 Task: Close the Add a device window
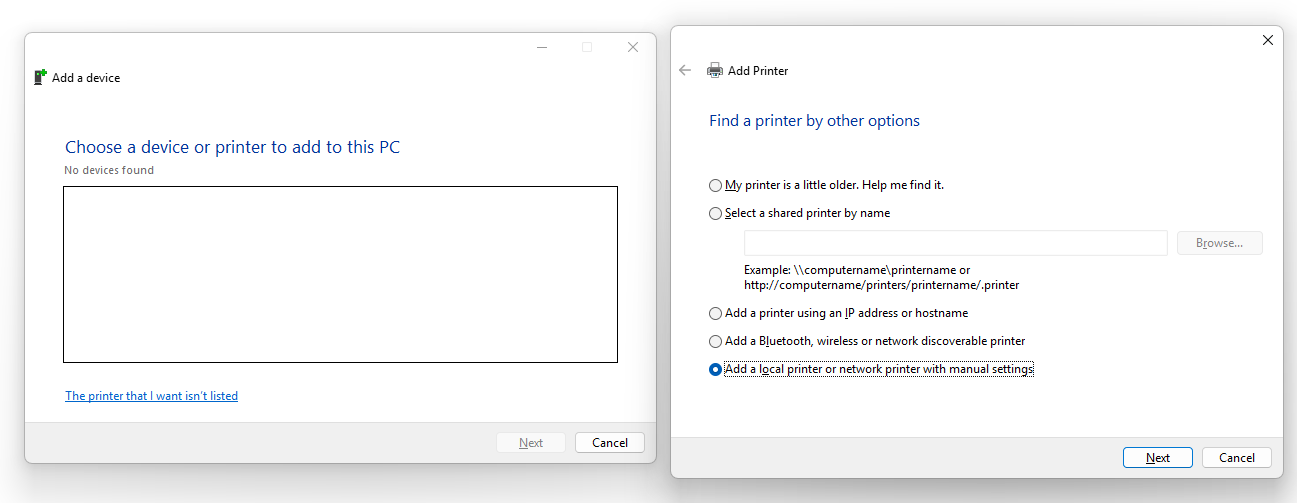633,47
